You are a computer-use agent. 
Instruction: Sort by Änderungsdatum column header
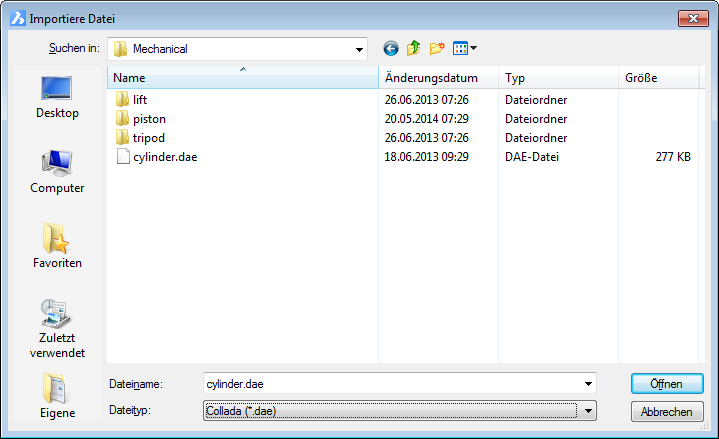click(438, 78)
